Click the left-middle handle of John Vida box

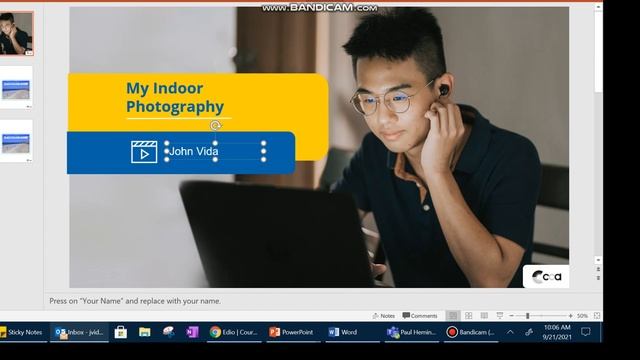click(167, 151)
